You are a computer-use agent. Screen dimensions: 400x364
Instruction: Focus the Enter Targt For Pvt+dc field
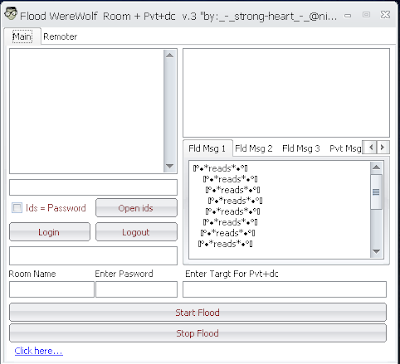[x=284, y=289]
